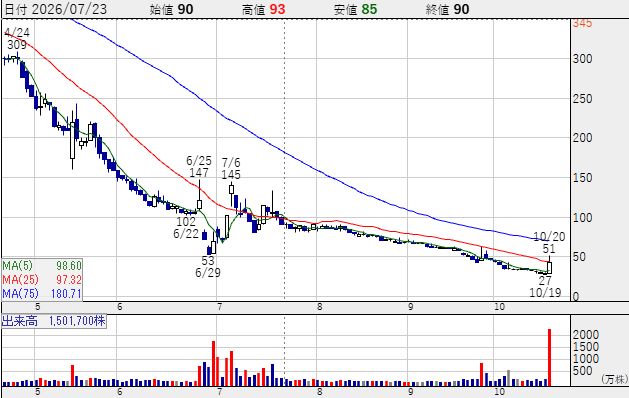
Task: Click the 安値 85 low price
Action: coord(355,9)
